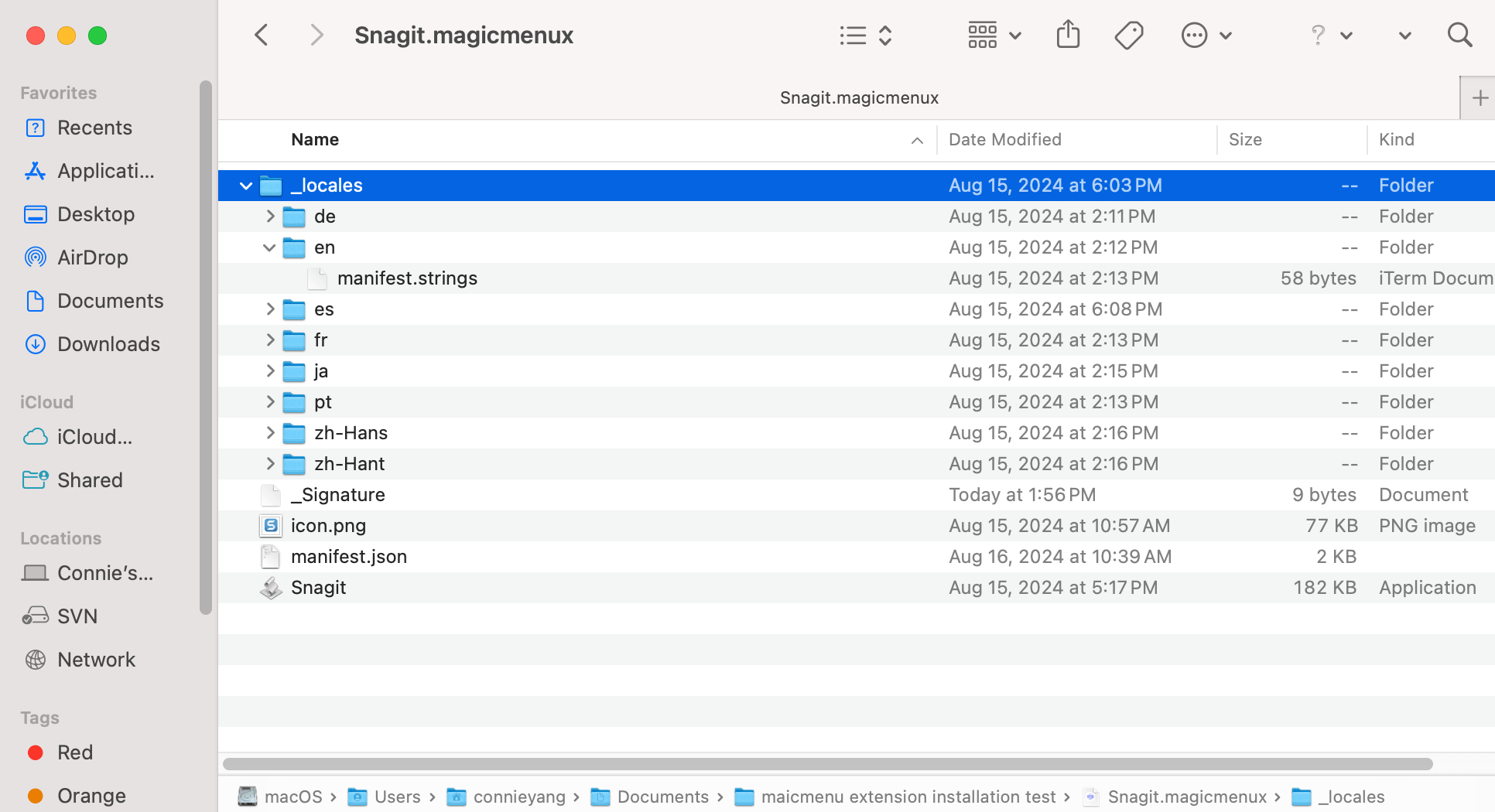Image resolution: width=1495 pixels, height=812 pixels.
Task: Click the horizontal scrollbar
Action: [828, 764]
